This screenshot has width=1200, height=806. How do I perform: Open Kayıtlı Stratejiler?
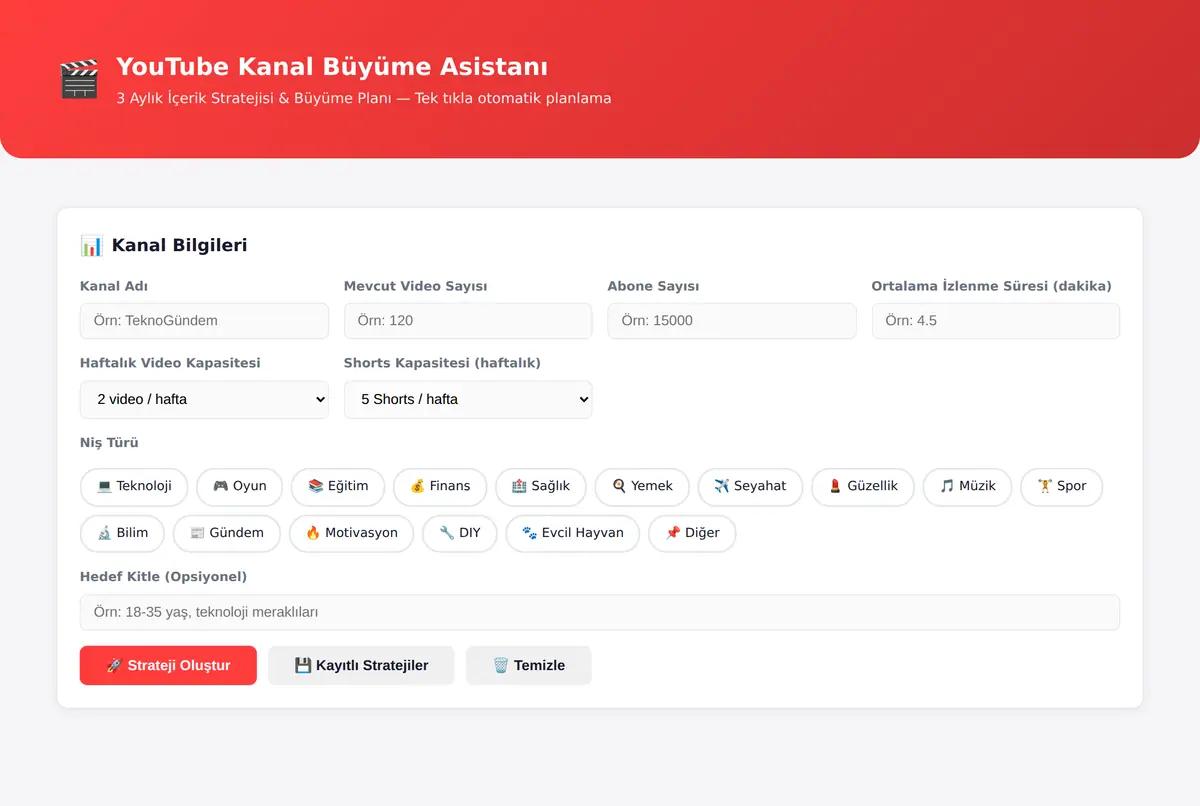[x=361, y=665]
